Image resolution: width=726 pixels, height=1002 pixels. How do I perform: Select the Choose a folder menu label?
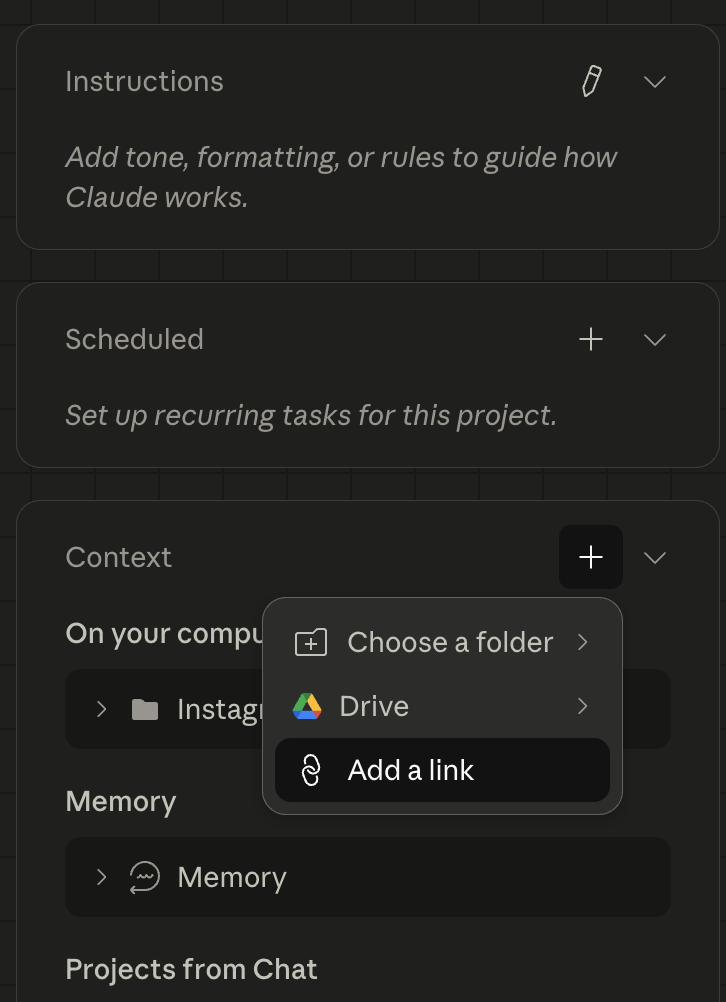pos(450,643)
